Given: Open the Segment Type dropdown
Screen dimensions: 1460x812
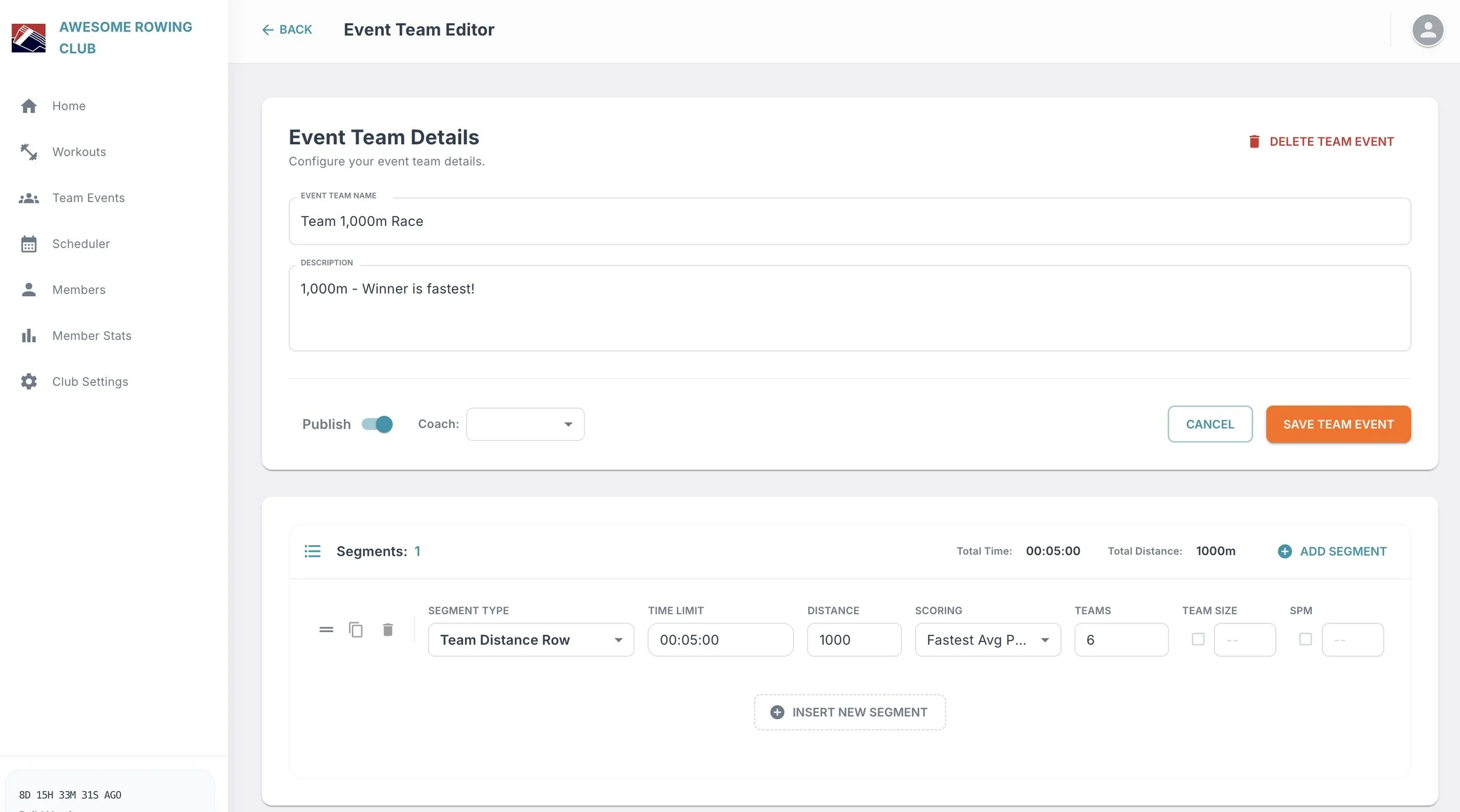Looking at the screenshot, I should pos(530,640).
